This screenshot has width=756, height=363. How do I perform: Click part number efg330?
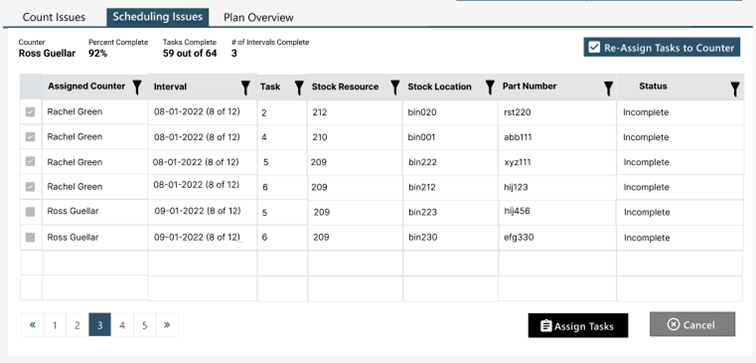pyautogui.click(x=519, y=237)
